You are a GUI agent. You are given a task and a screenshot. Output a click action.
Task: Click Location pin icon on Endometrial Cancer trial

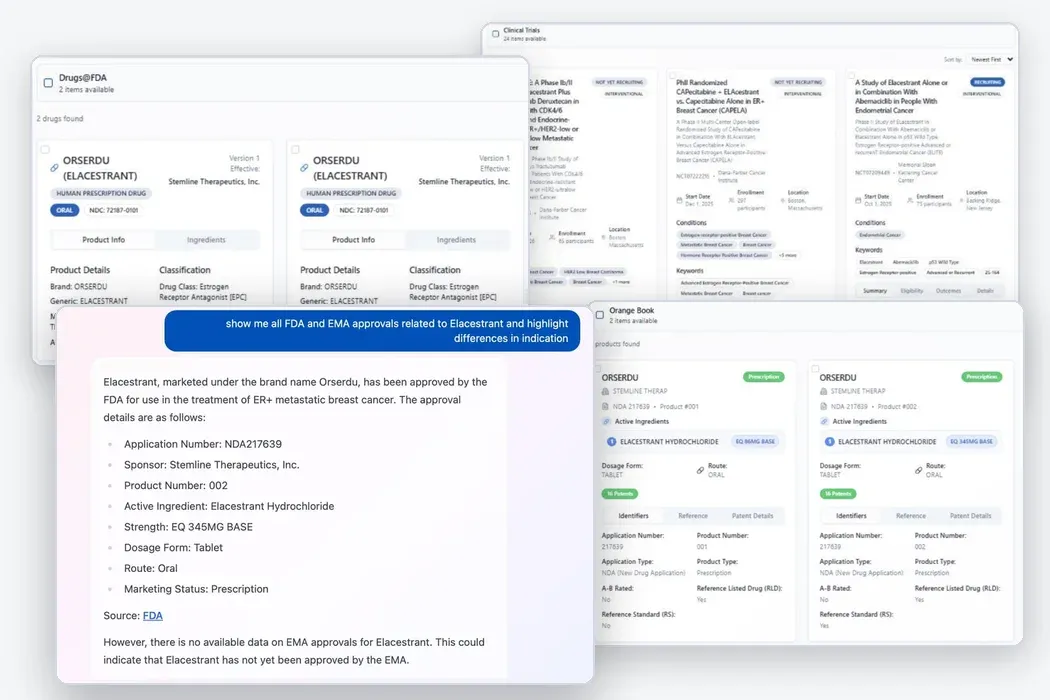coord(962,200)
